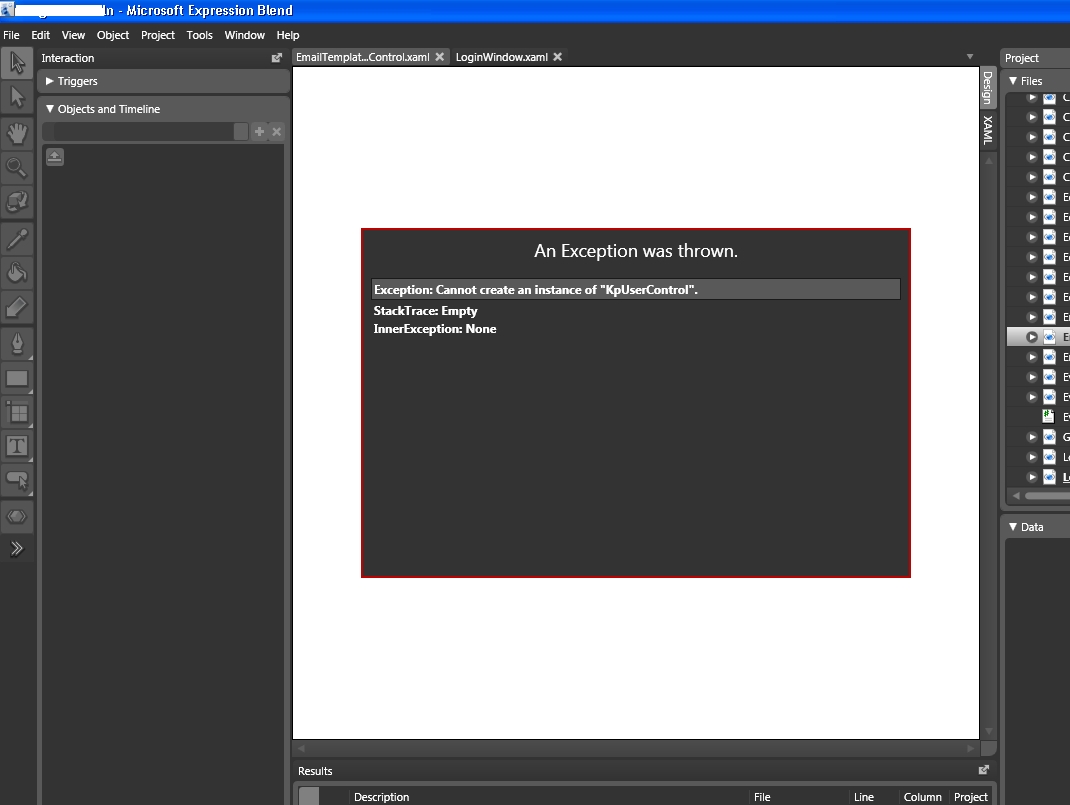Click the app icon in the title bar
The width and height of the screenshot is (1070, 805).
pos(7,10)
